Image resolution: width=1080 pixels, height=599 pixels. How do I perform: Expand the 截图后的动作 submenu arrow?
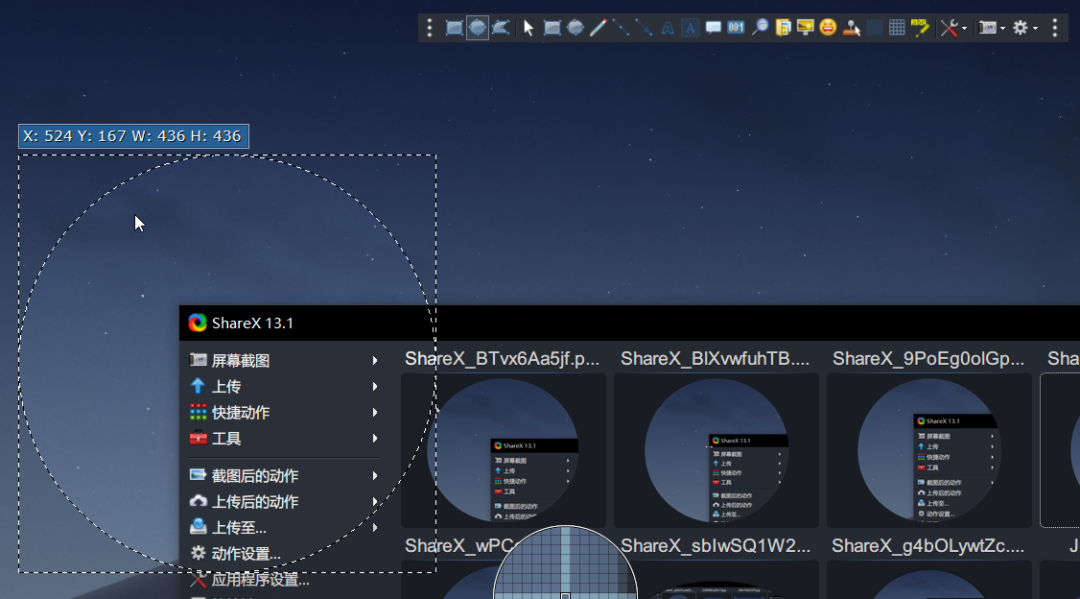pos(375,476)
